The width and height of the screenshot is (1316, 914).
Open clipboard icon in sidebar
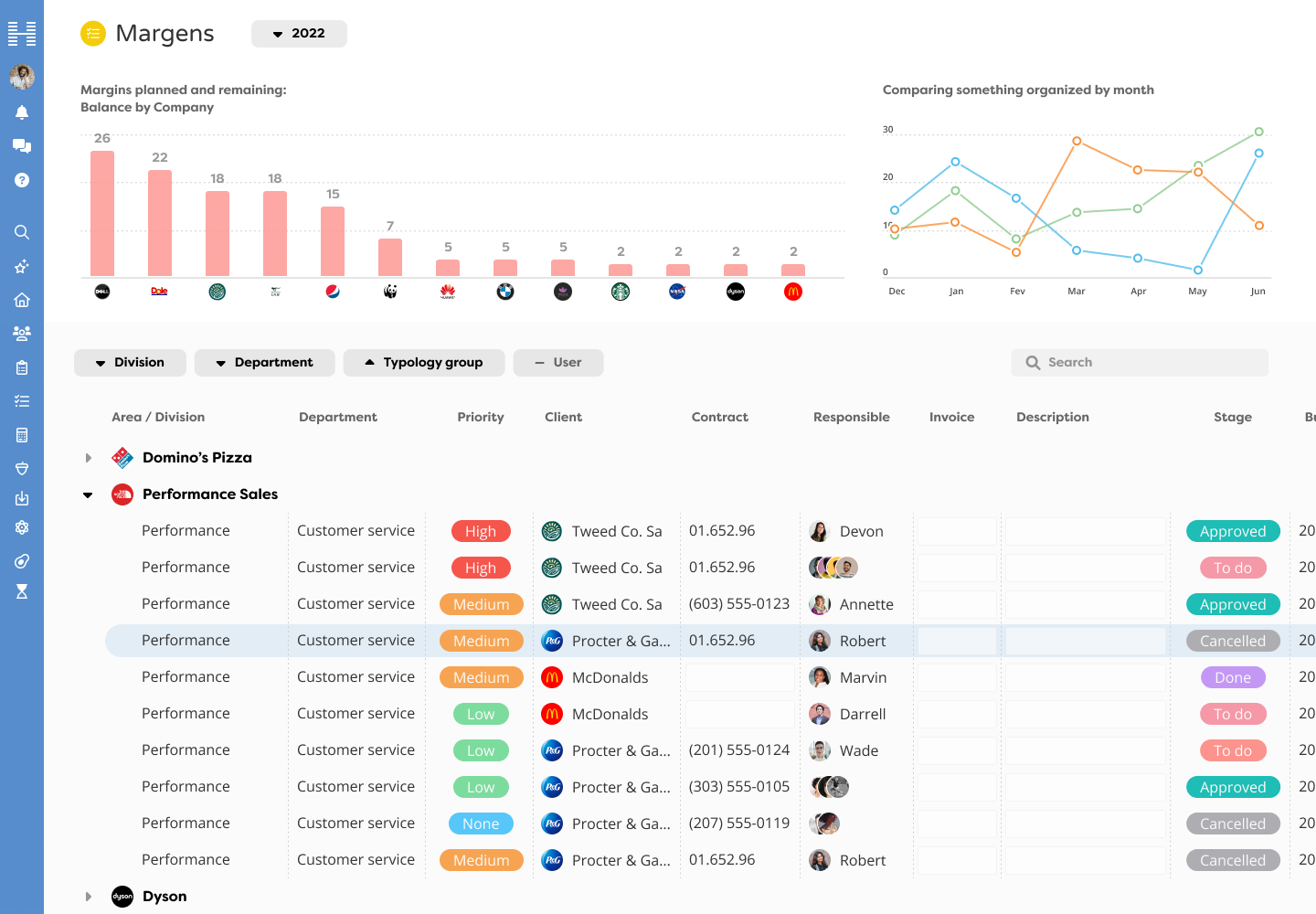[22, 367]
